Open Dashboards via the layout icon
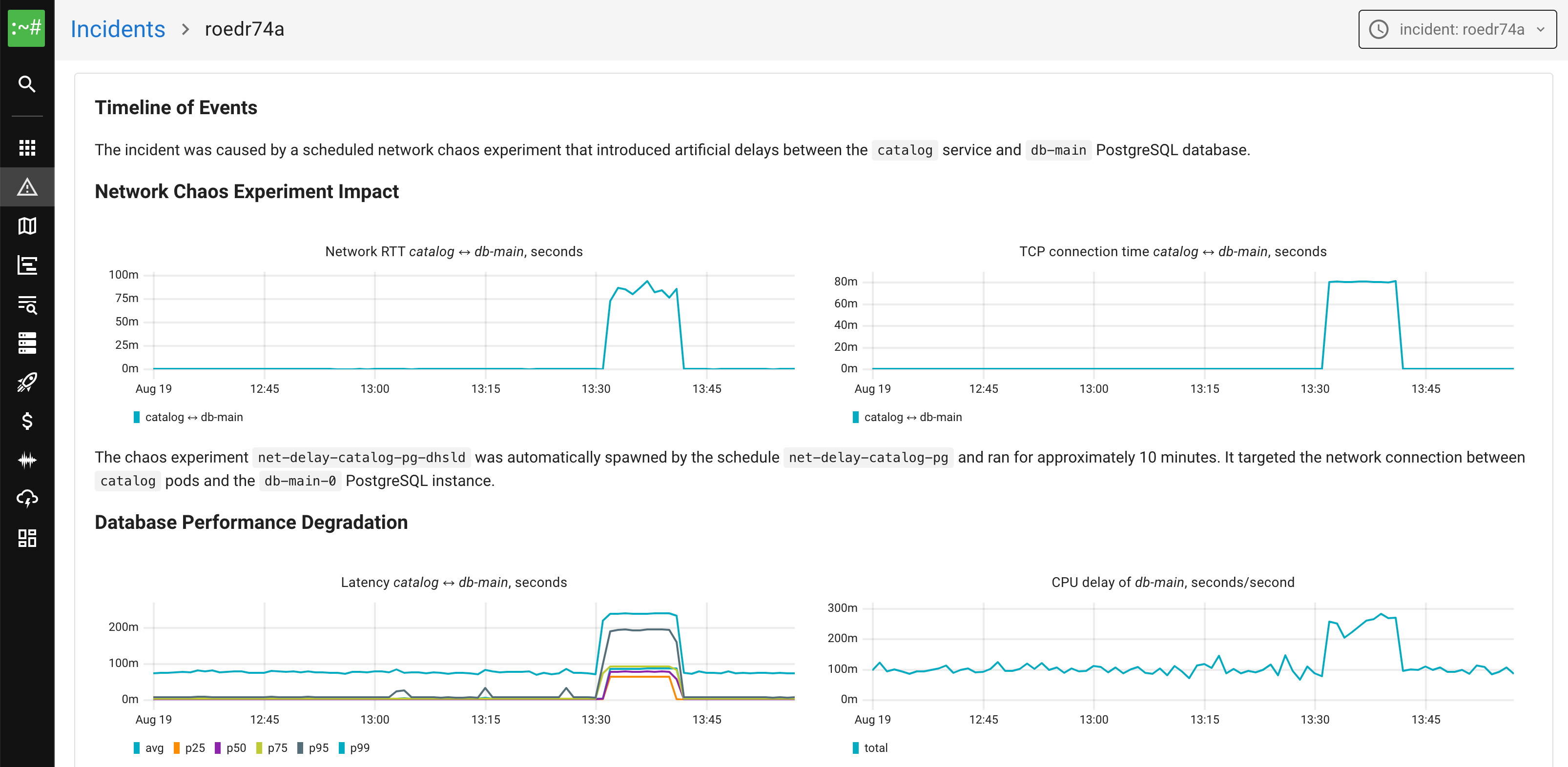This screenshot has height=767, width=1568. click(27, 538)
